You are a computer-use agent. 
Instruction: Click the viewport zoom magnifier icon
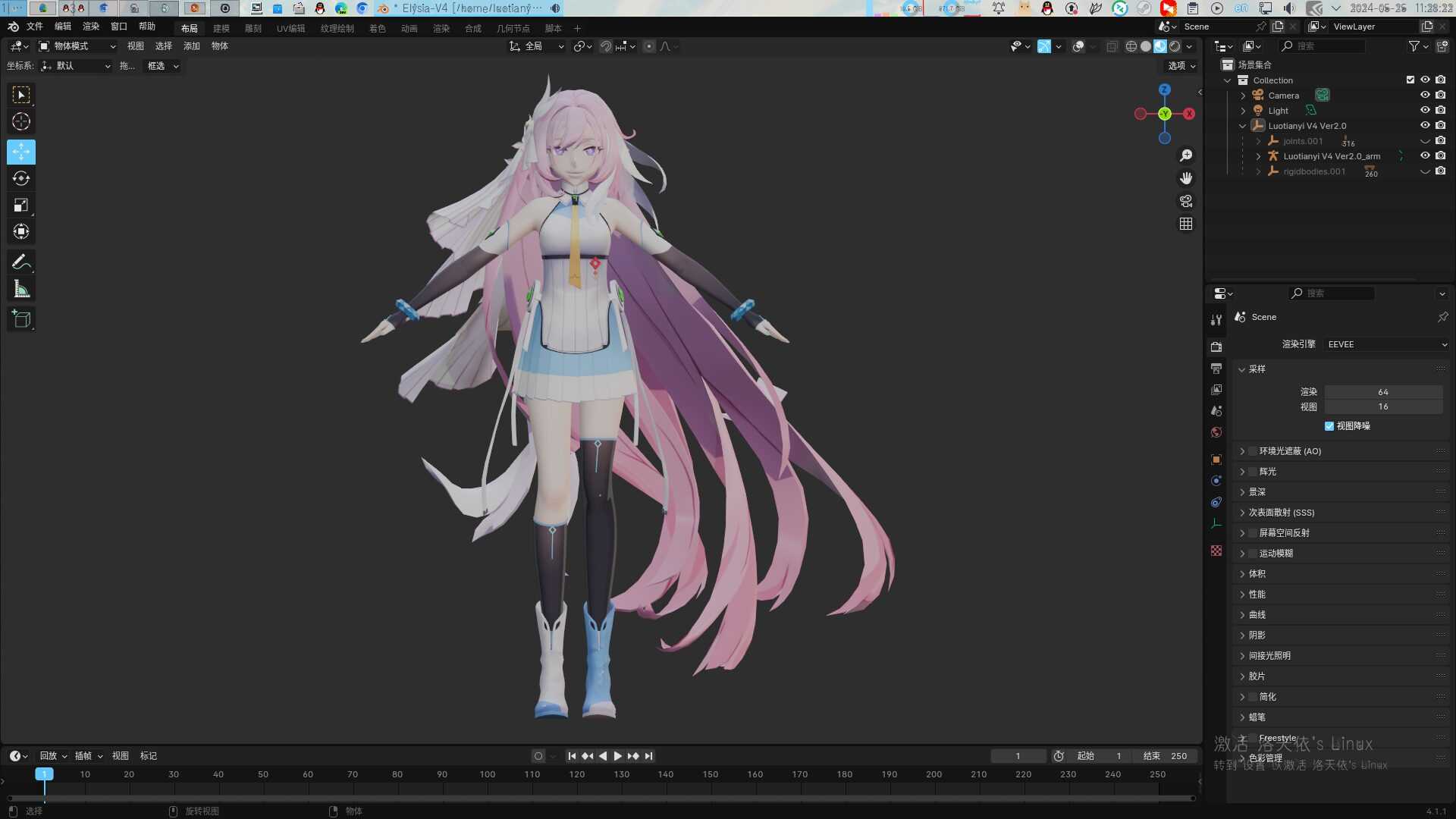point(1186,155)
